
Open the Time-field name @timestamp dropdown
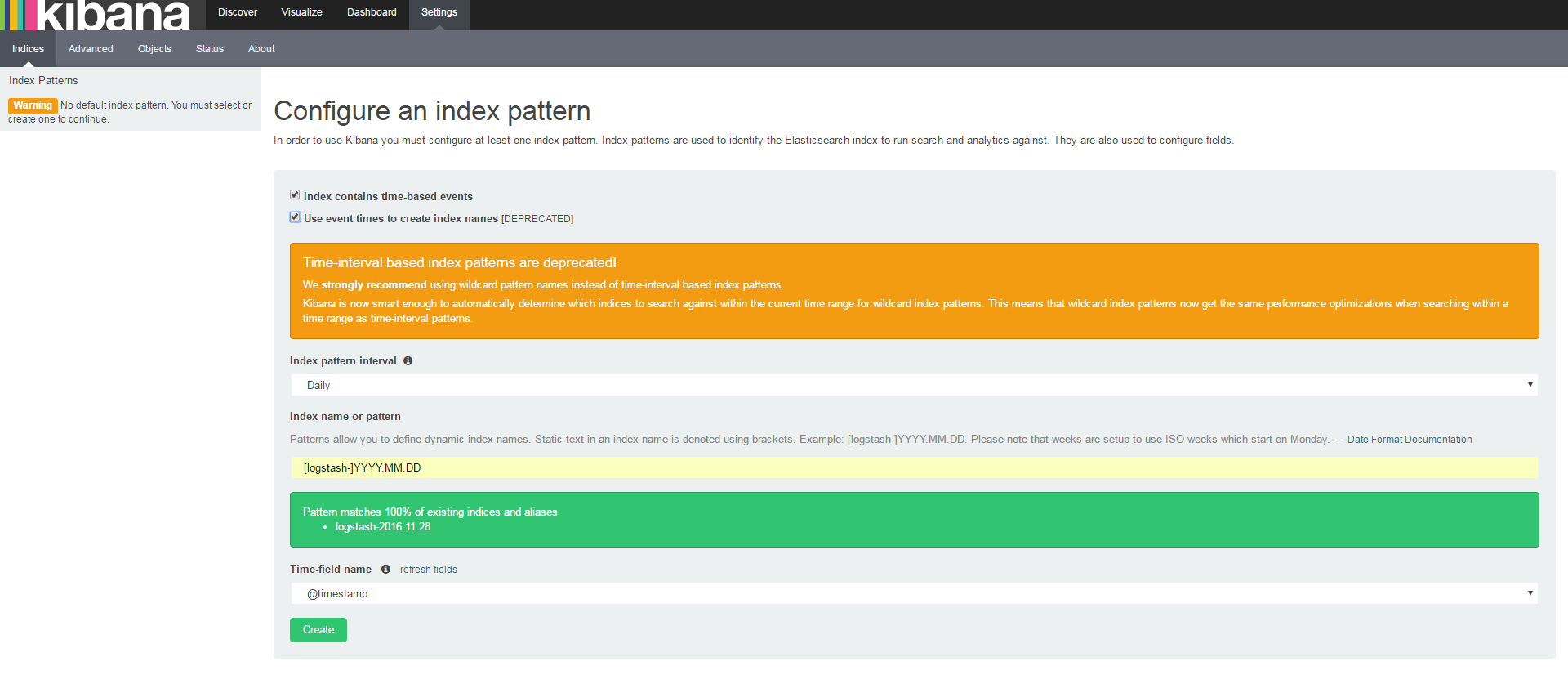tap(914, 593)
